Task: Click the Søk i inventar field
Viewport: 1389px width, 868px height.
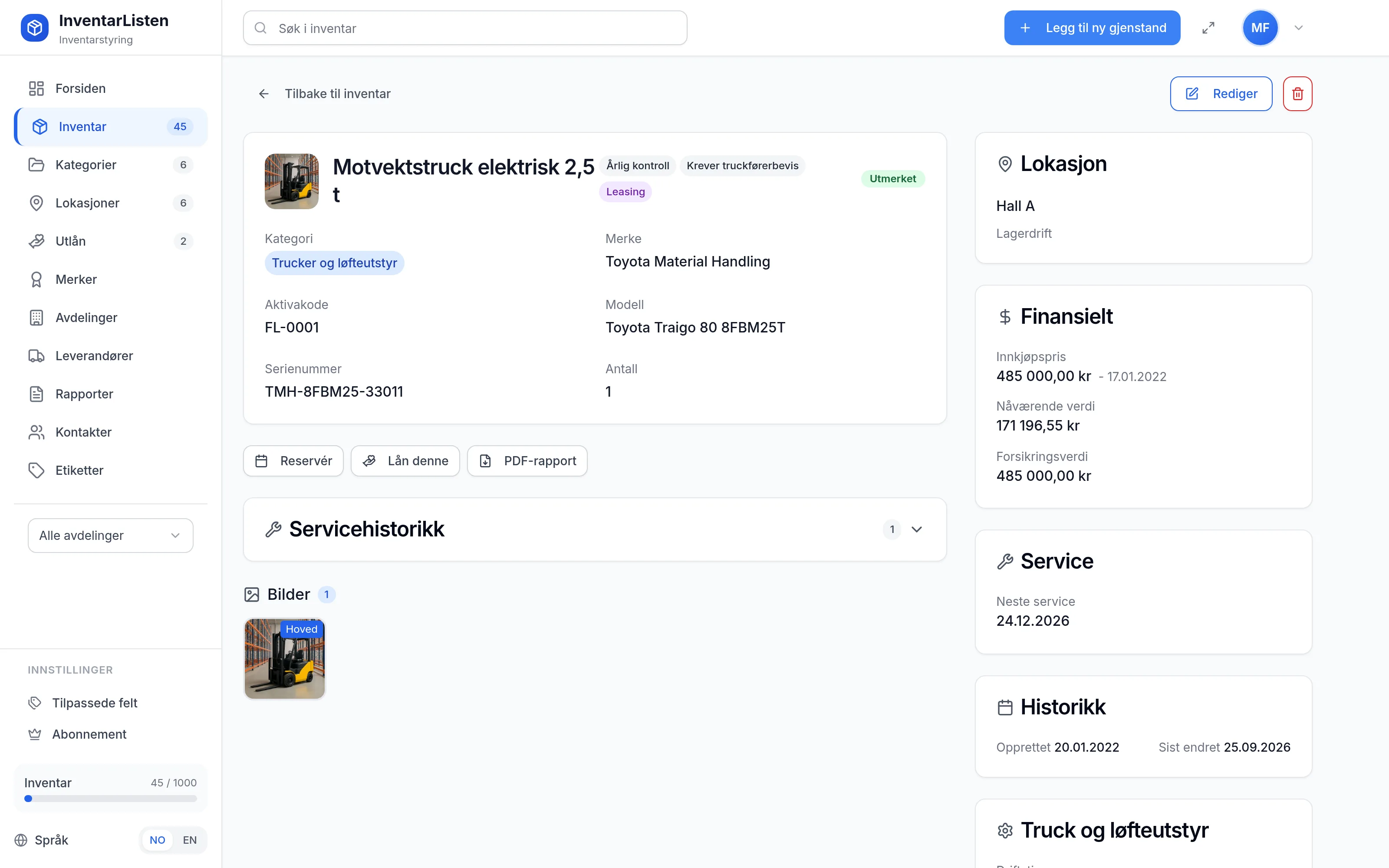Action: [x=465, y=28]
